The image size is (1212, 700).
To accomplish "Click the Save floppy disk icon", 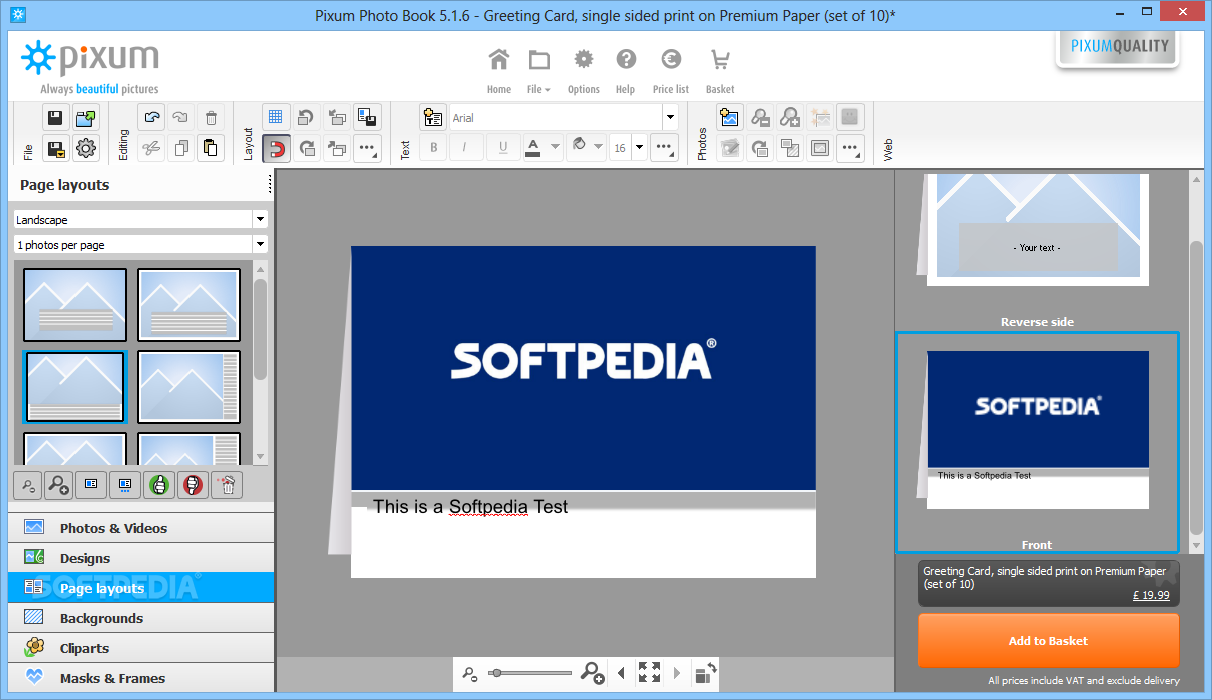I will pyautogui.click(x=55, y=117).
